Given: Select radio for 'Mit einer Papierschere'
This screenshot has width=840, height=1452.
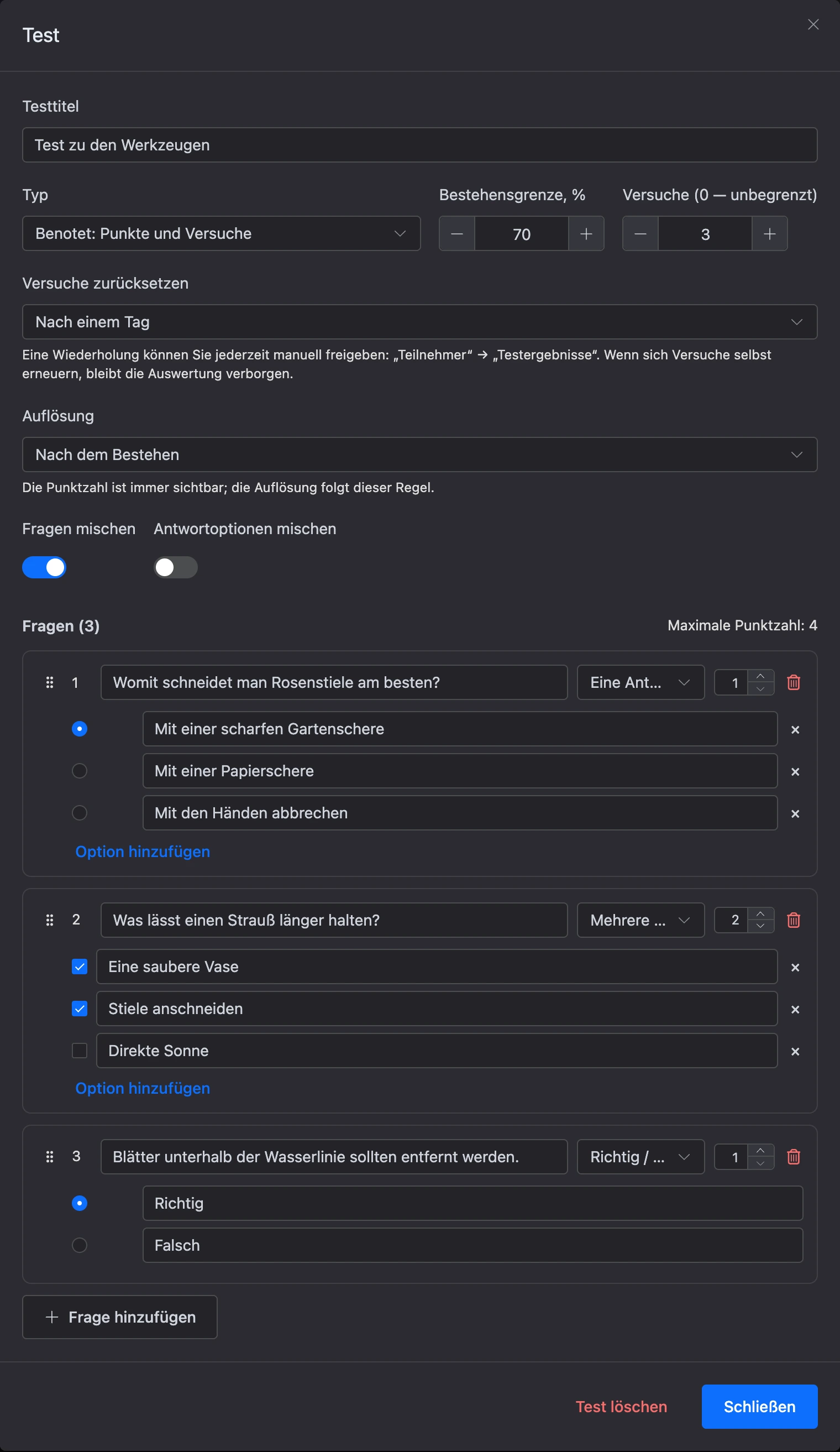Looking at the screenshot, I should pos(80,771).
